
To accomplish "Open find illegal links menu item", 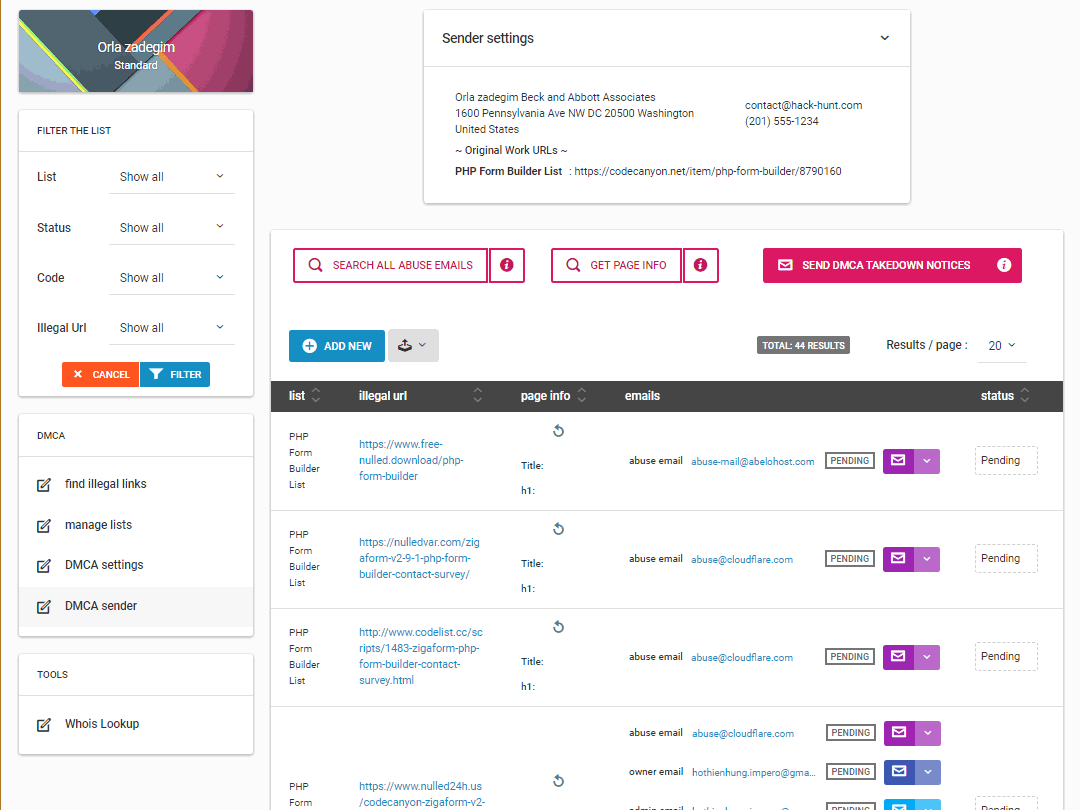I will click(136, 484).
